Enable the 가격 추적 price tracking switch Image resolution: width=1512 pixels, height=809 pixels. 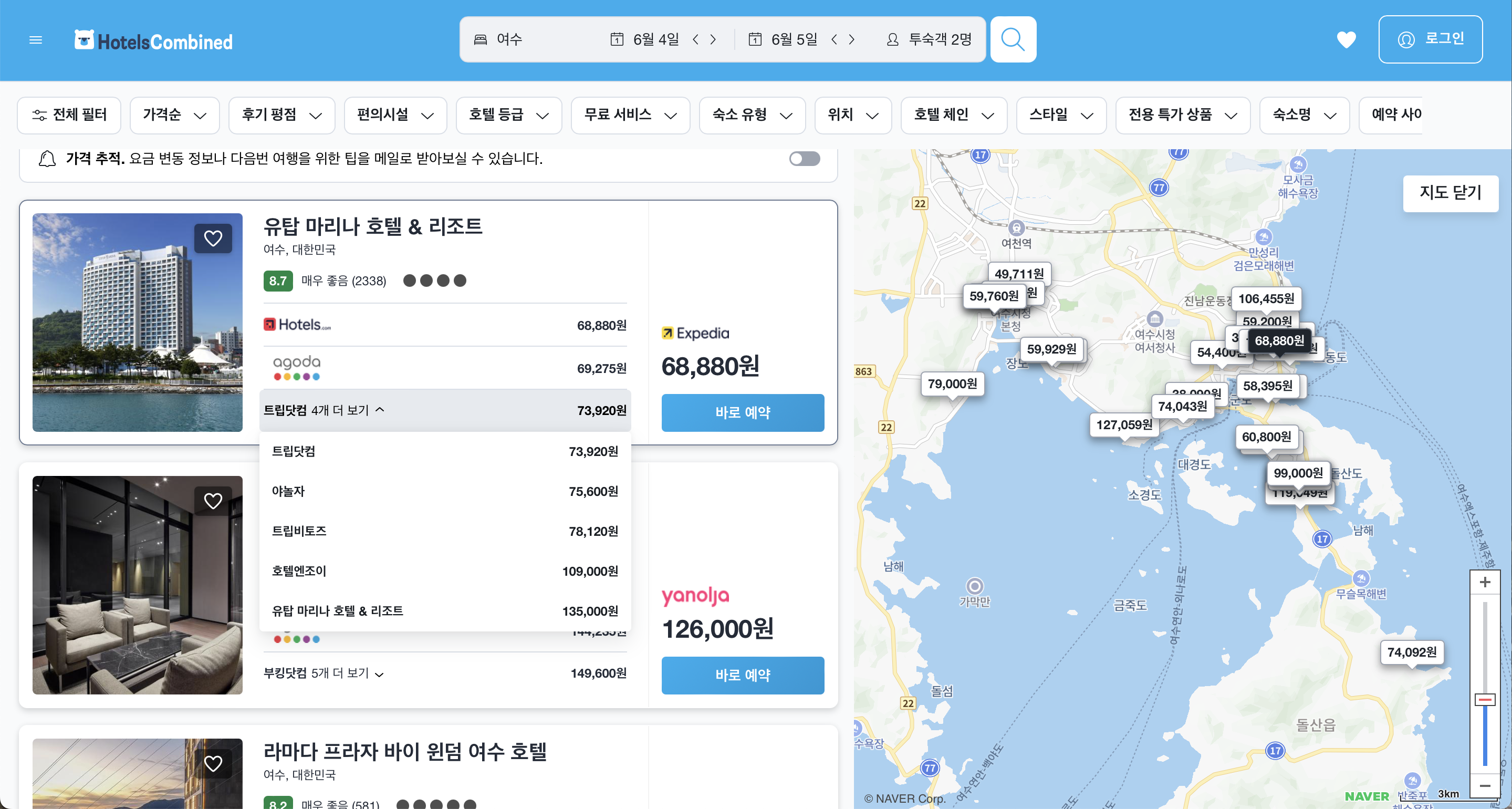click(x=804, y=159)
